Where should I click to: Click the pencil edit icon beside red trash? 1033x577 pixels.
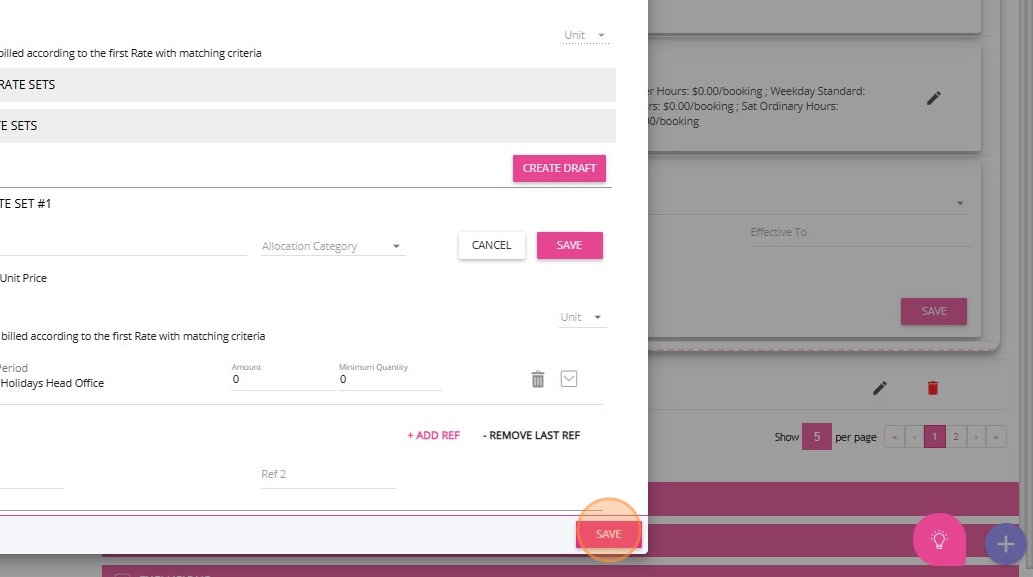coord(879,388)
